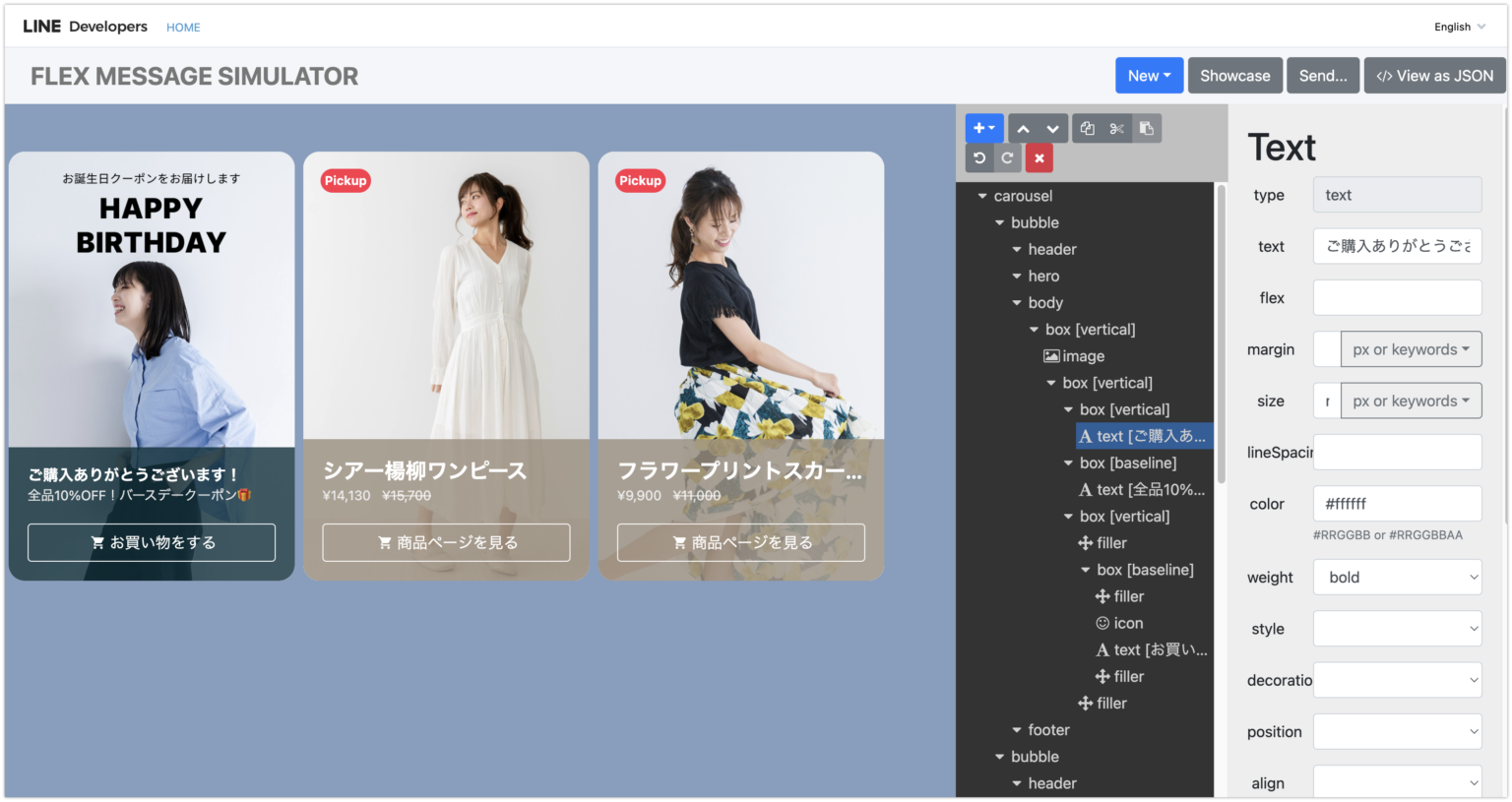Go to HOME link in header
1512x802 pixels.
pyautogui.click(x=183, y=28)
